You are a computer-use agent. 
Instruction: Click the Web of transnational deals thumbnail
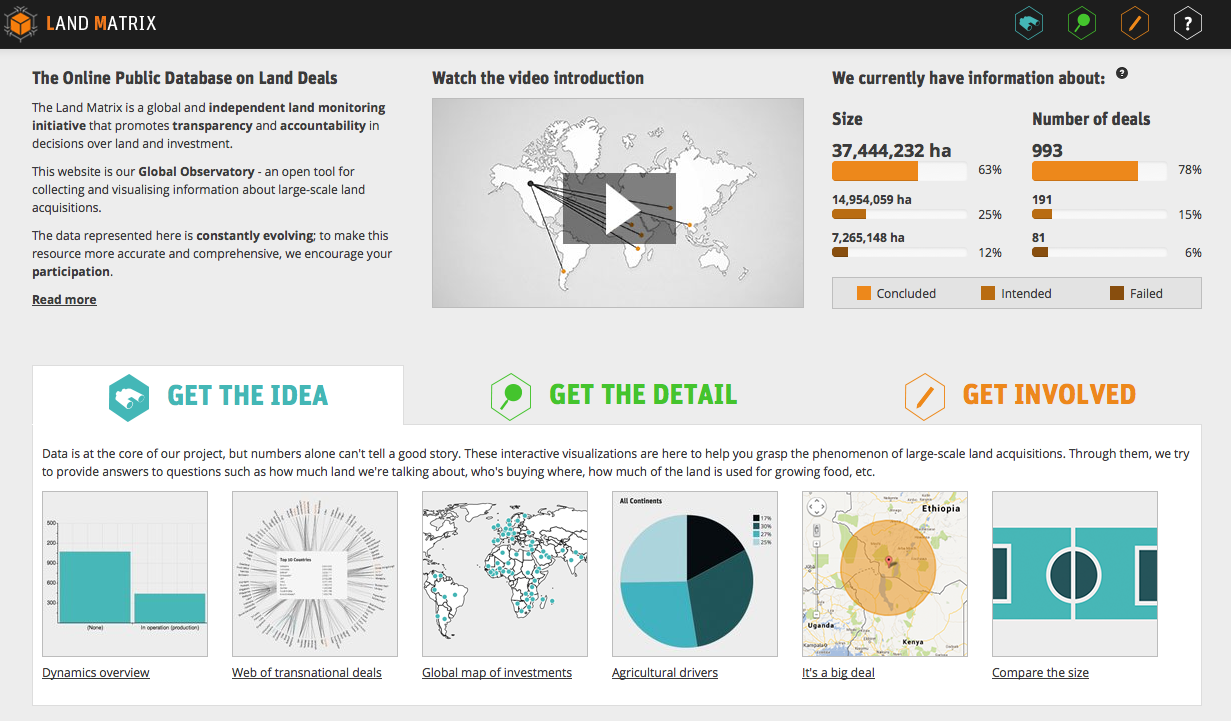pyautogui.click(x=315, y=574)
